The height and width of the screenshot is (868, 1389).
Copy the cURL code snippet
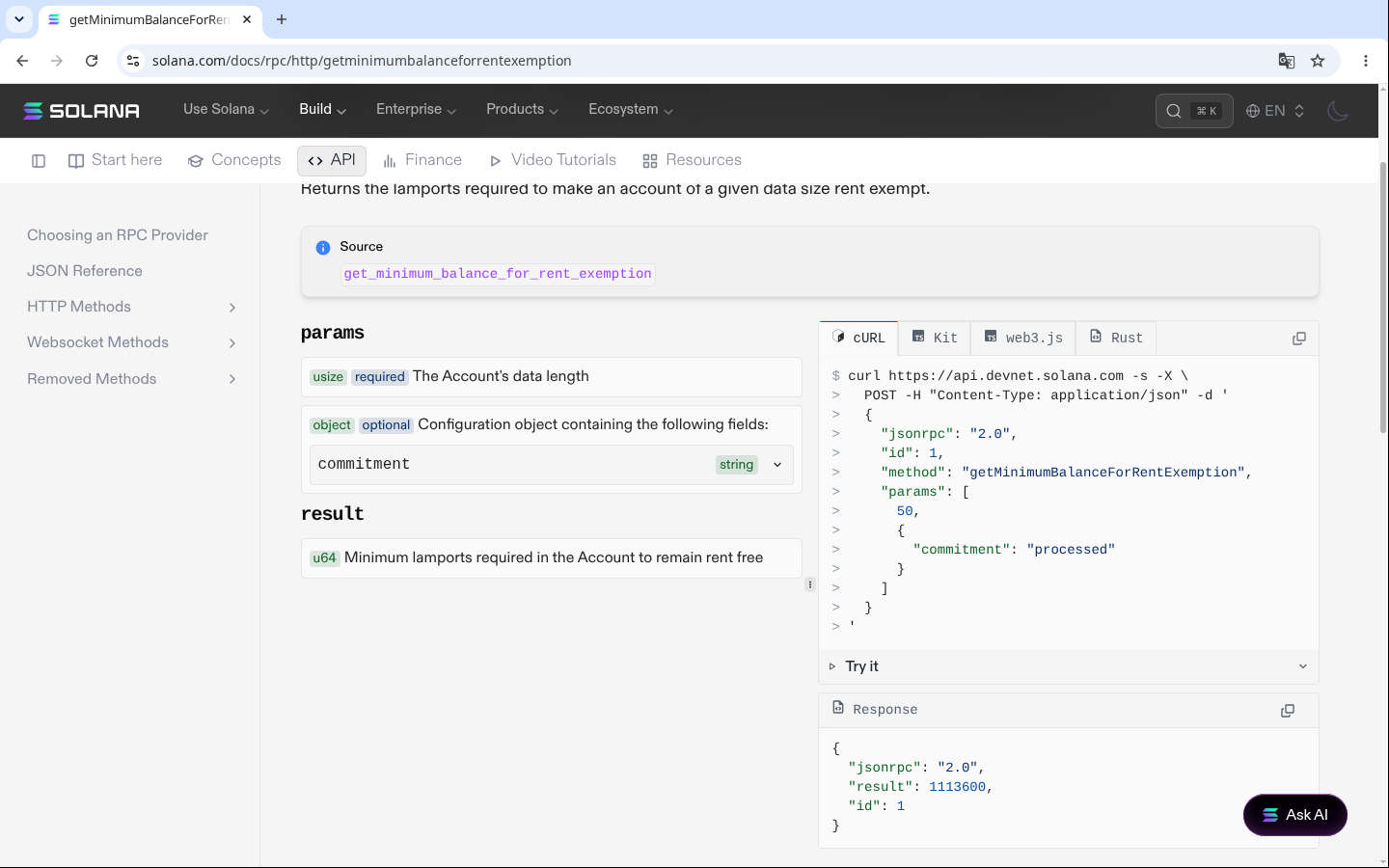point(1299,339)
